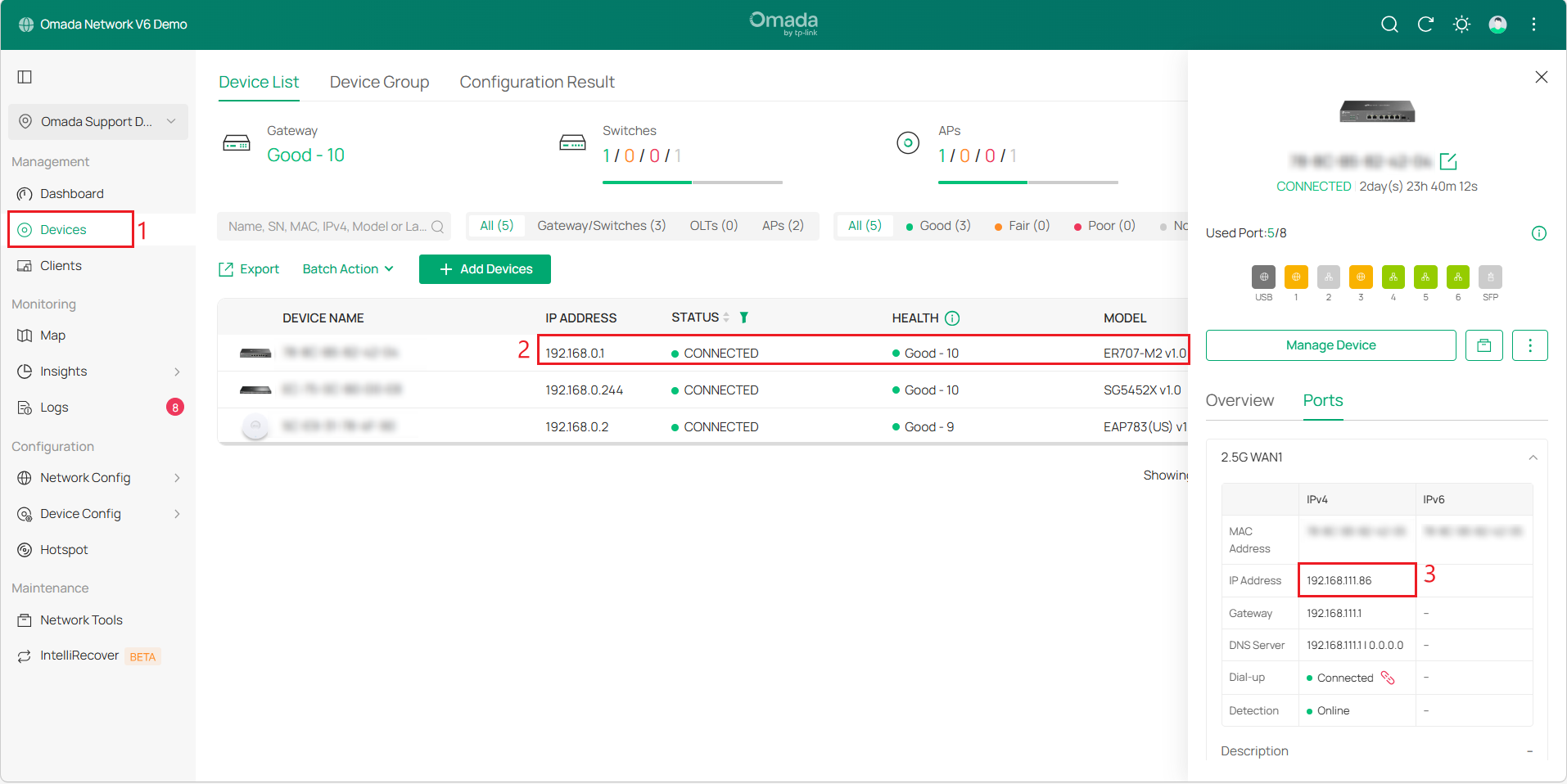Collapse the 2.5G WAN1 section
This screenshot has width=1567, height=784.
point(1533,457)
